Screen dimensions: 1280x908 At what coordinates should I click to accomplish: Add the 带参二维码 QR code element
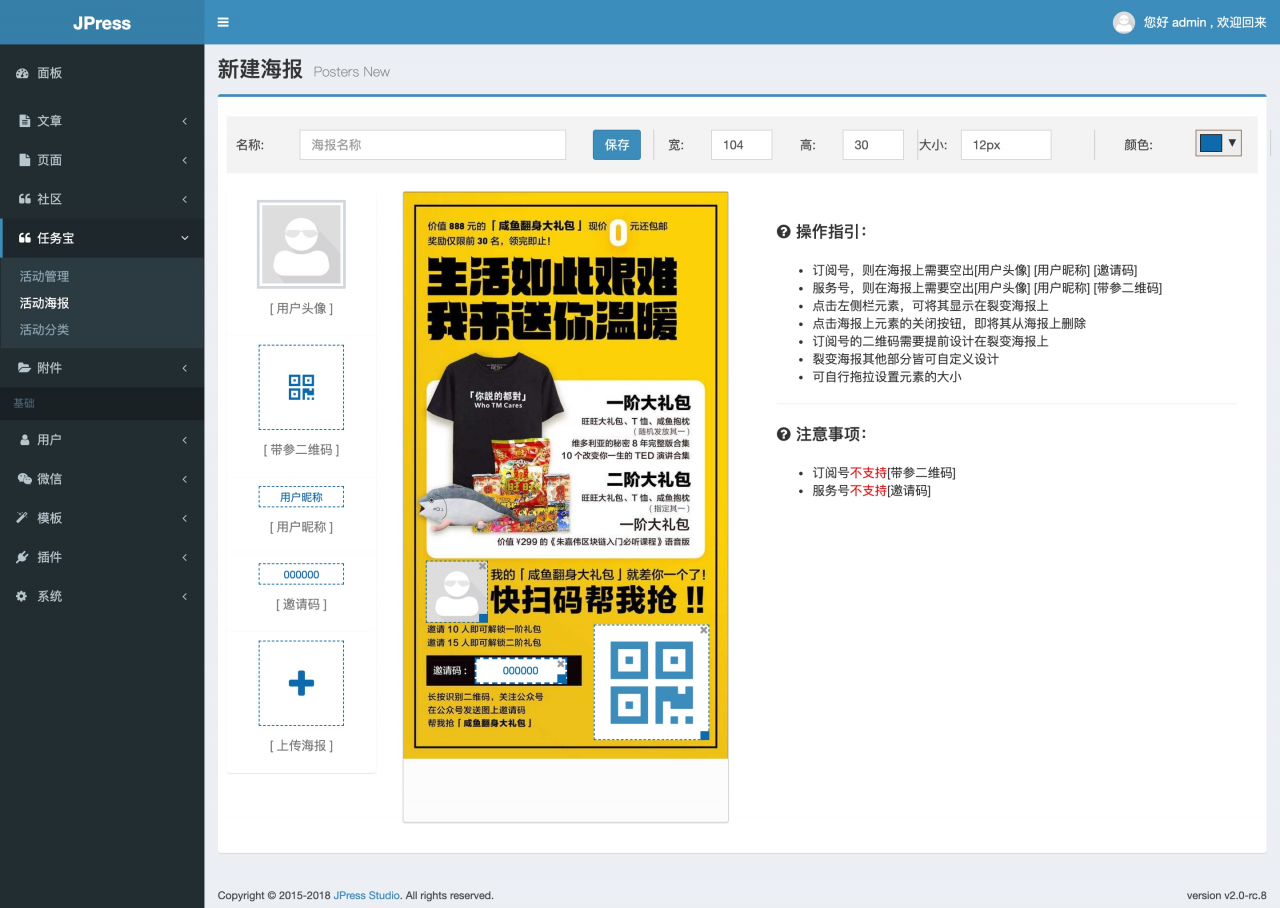301,387
